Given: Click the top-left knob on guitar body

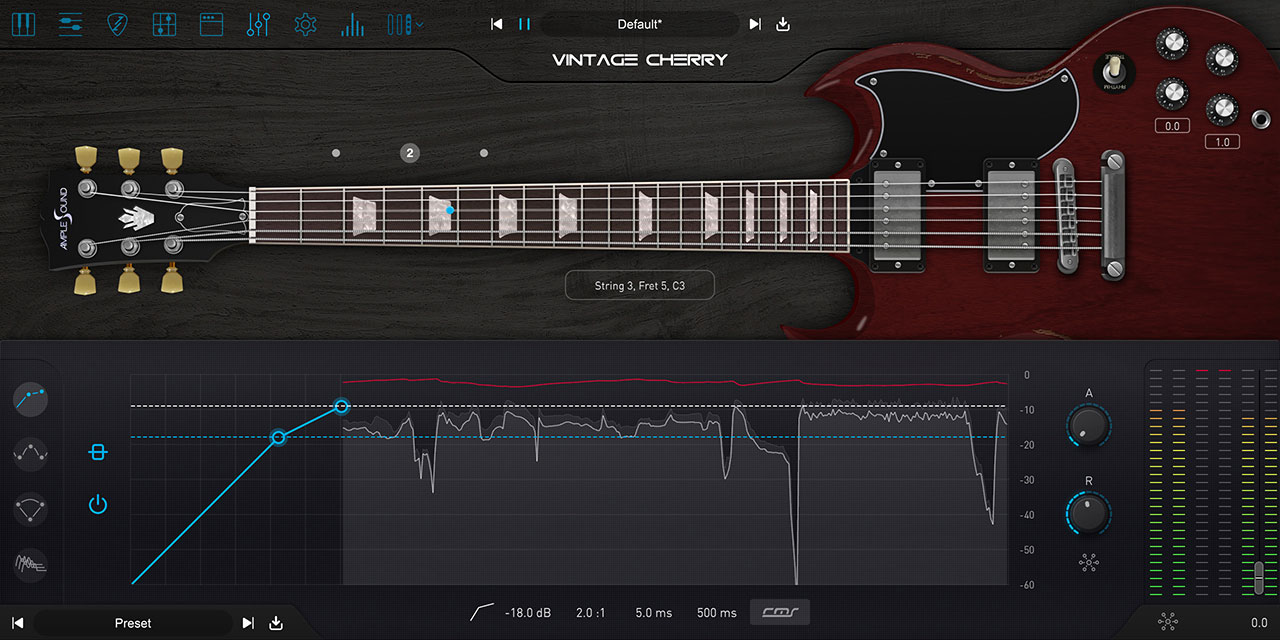Looking at the screenshot, I should coord(1171,42).
